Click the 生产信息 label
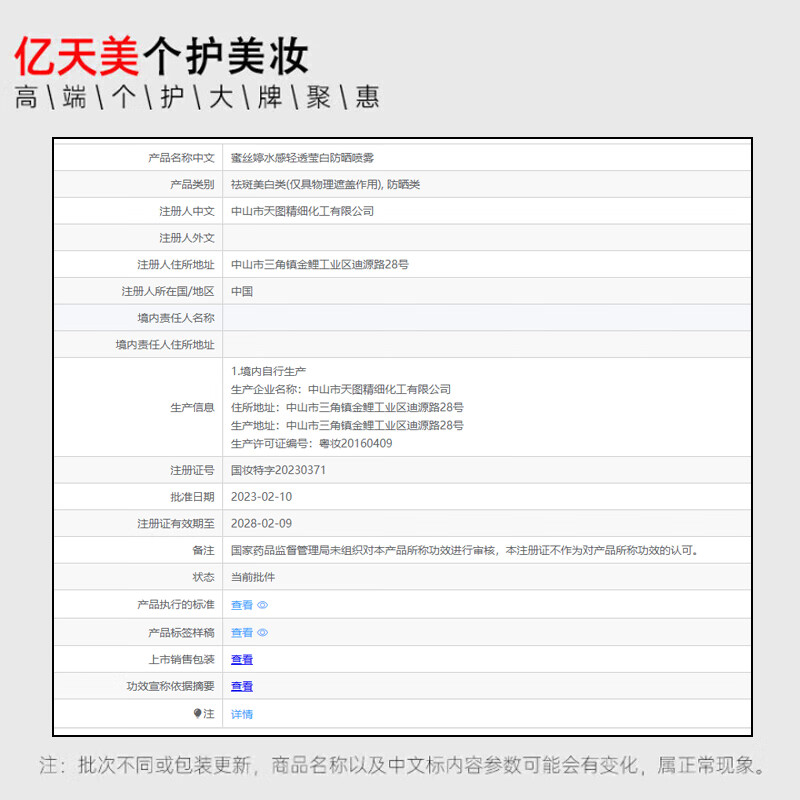This screenshot has height=800, width=800. pos(192,408)
